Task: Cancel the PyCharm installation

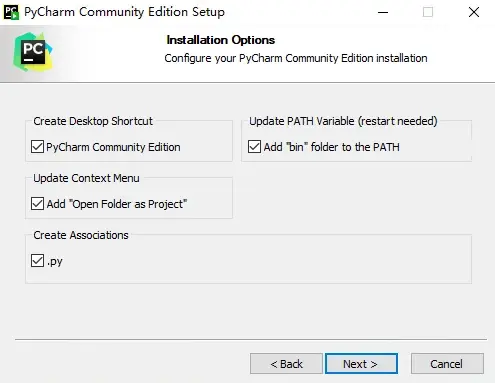Action: point(447,364)
